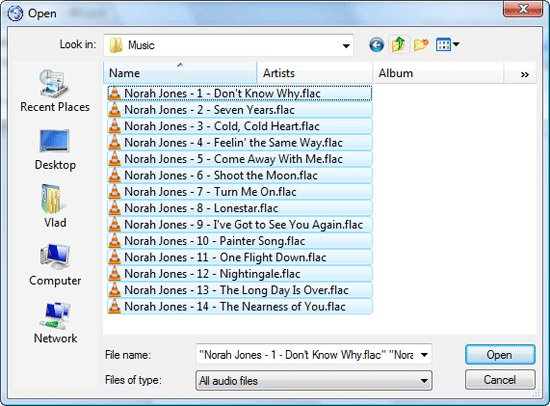Expand the File name history dropdown arrow
Screen dimensions: 550x406
click(424, 355)
